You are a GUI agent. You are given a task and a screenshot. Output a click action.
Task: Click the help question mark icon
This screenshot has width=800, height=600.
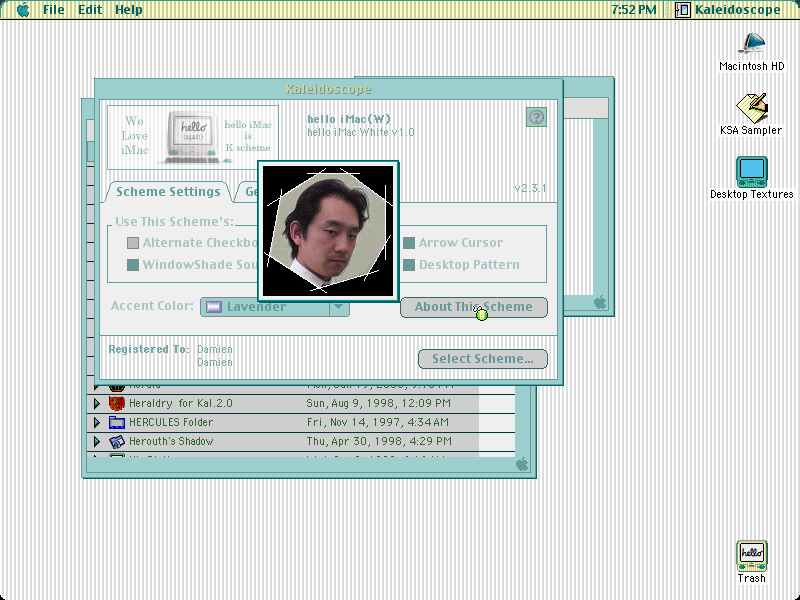[536, 117]
